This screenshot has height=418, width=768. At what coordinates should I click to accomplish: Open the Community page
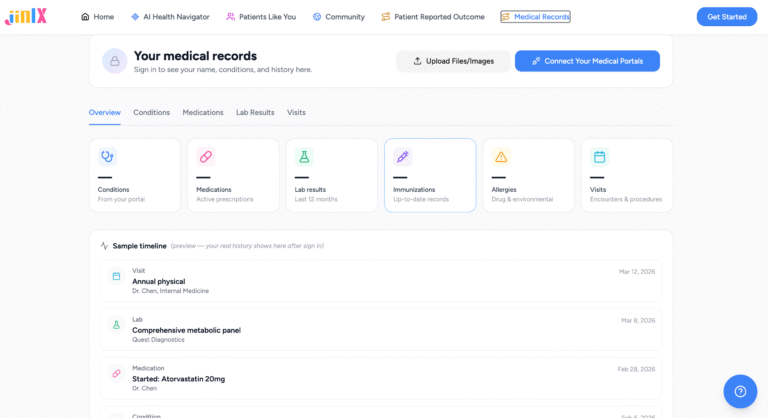pyautogui.click(x=338, y=17)
